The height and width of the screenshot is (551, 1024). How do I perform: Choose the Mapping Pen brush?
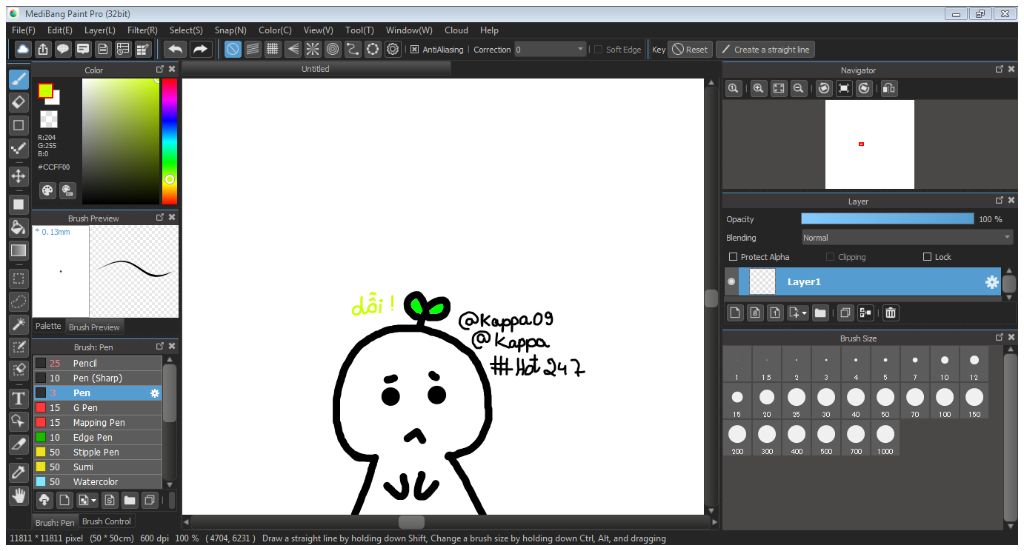[x=97, y=422]
